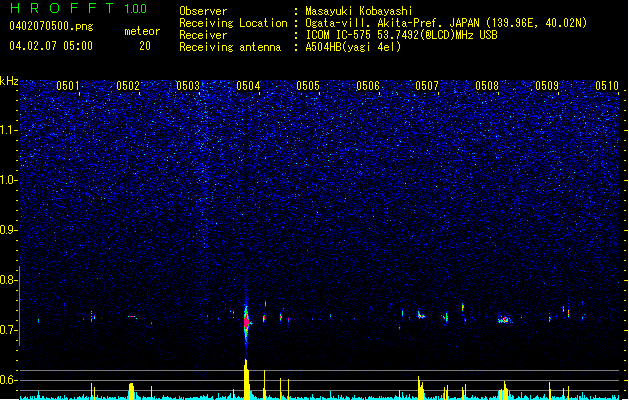This screenshot has width=629, height=400.
Task: Click the 0510 time marker
Action: tap(607, 86)
